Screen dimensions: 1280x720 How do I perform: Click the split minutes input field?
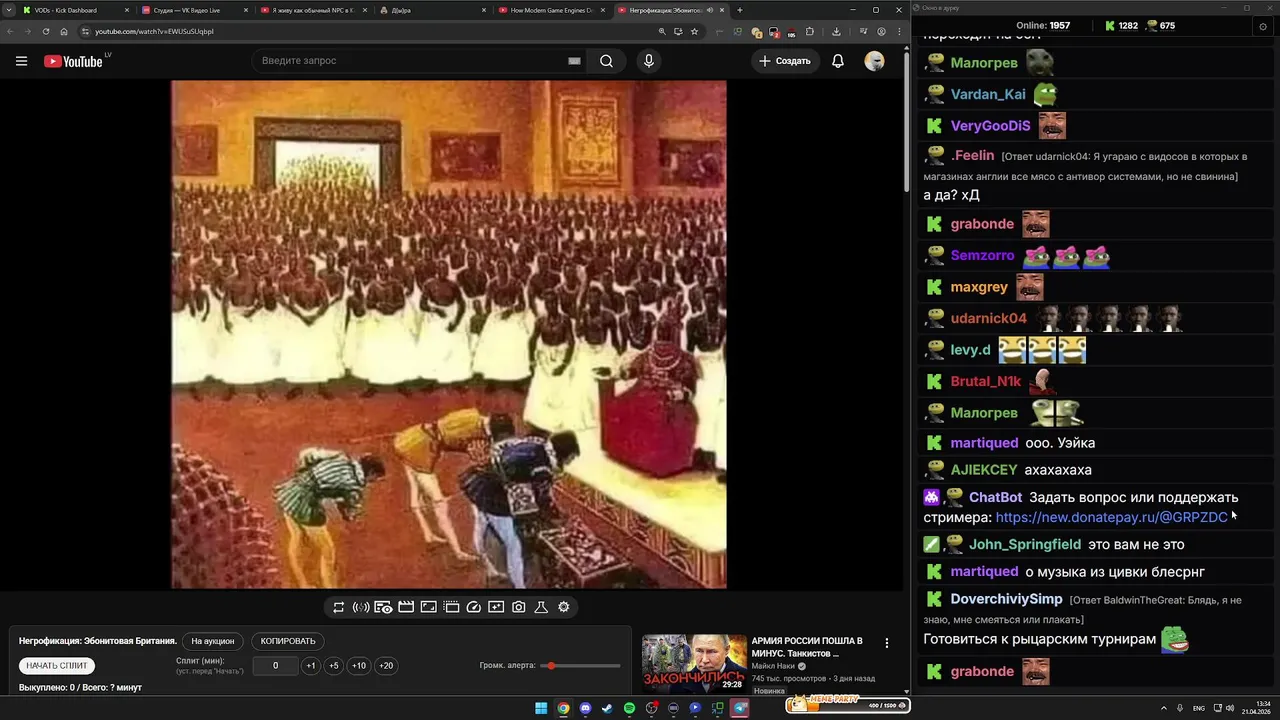tap(275, 666)
